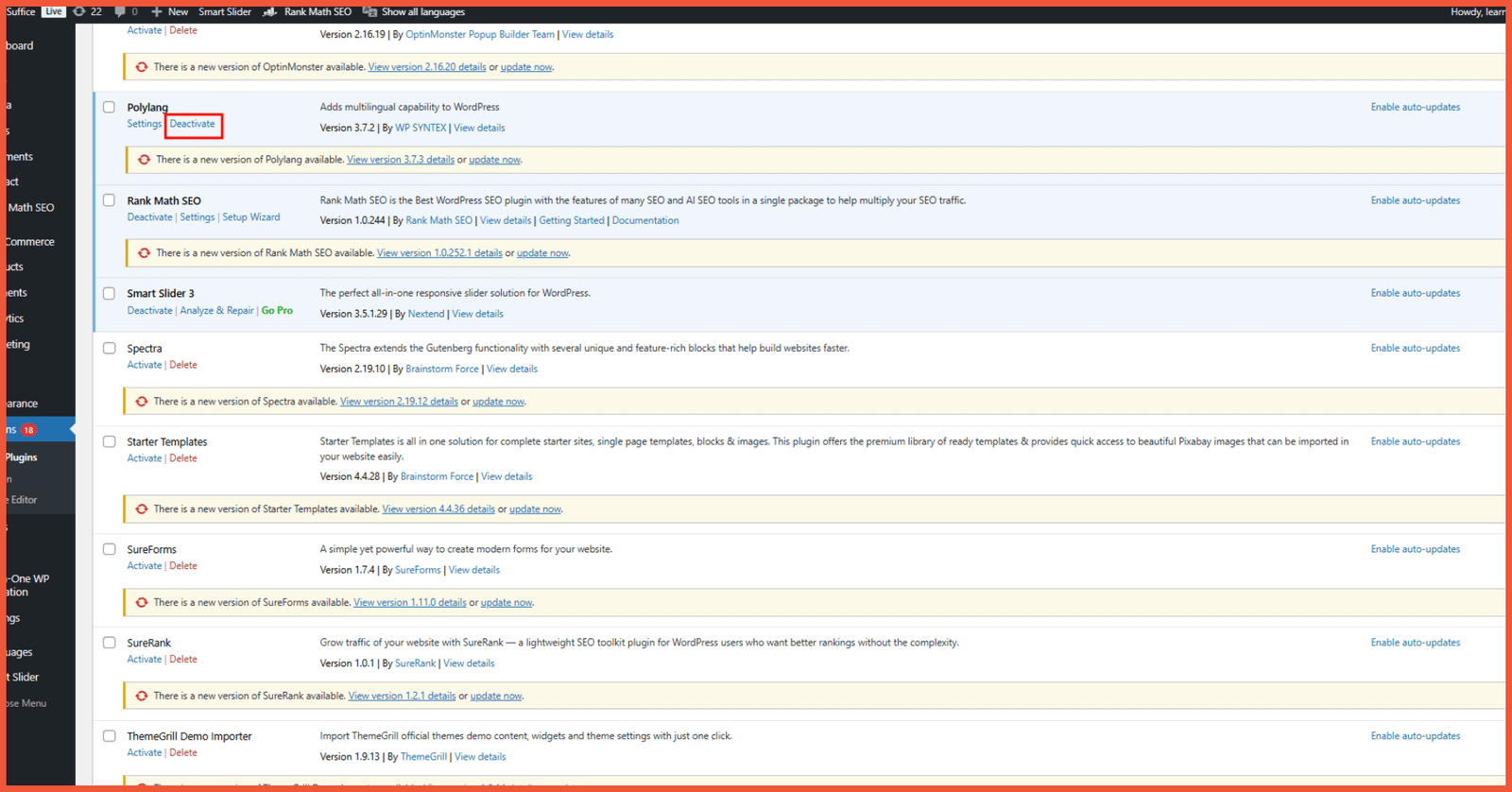Open the WP SYNTEX author link

click(421, 128)
